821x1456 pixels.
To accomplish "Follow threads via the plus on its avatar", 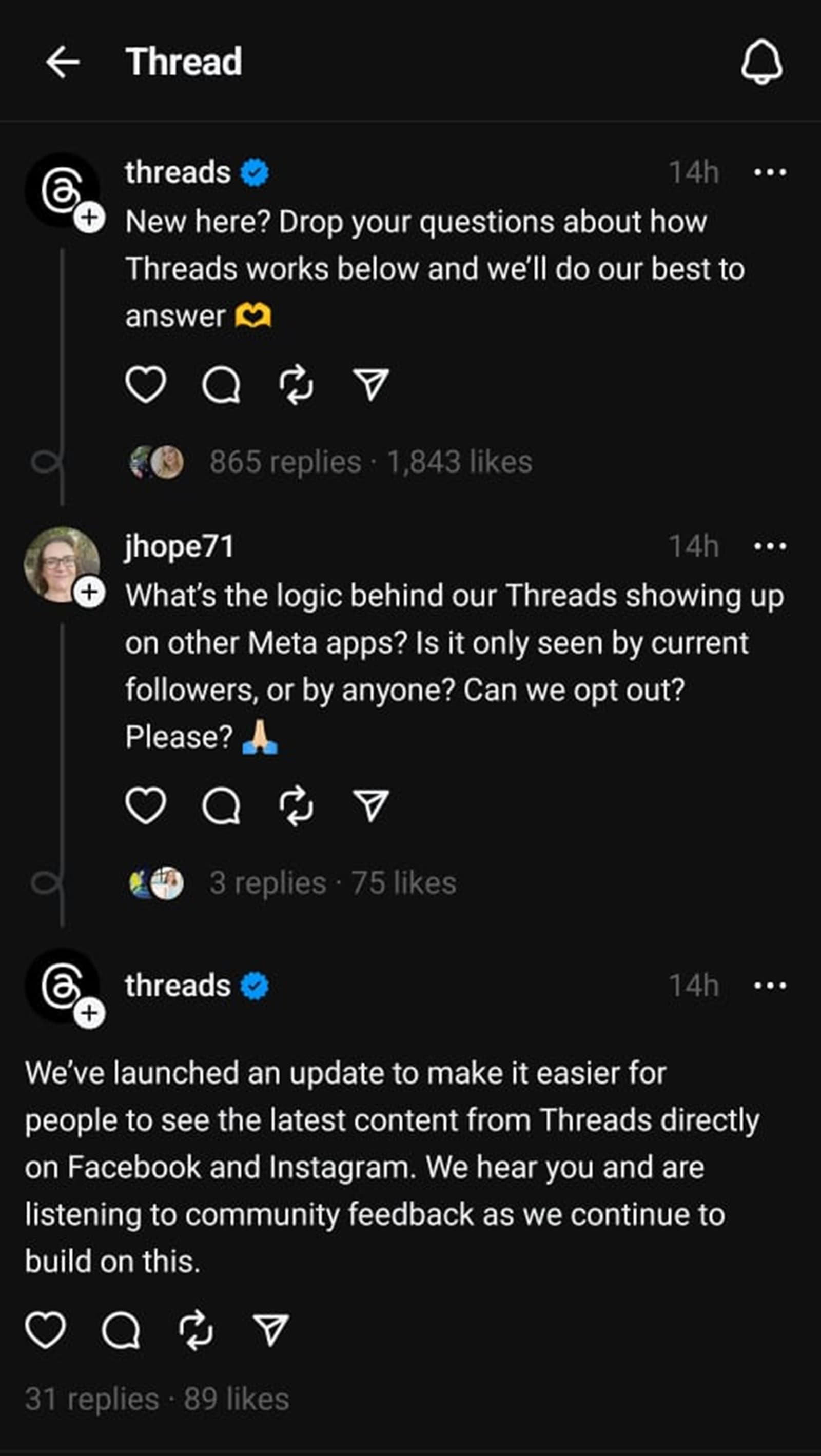I will click(x=90, y=217).
